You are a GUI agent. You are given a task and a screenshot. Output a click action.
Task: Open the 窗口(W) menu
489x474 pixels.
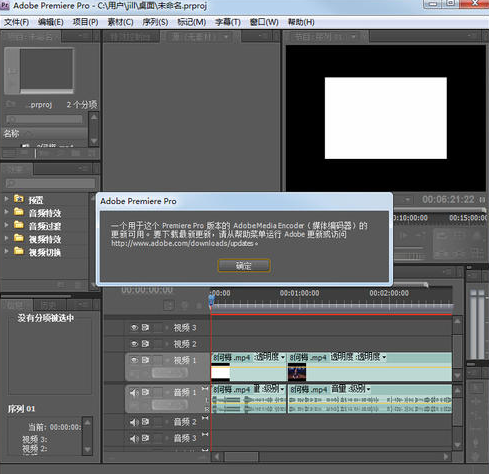(264, 22)
